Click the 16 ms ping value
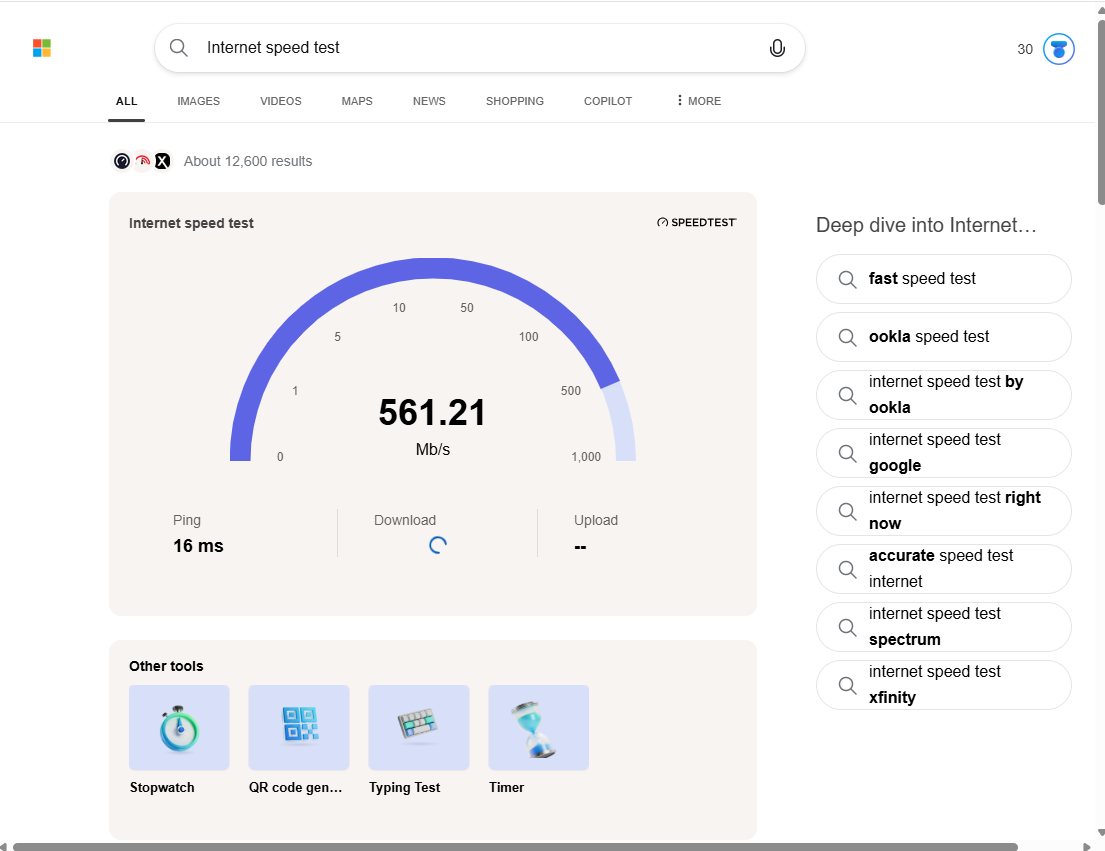The height and width of the screenshot is (851, 1105). click(x=198, y=546)
